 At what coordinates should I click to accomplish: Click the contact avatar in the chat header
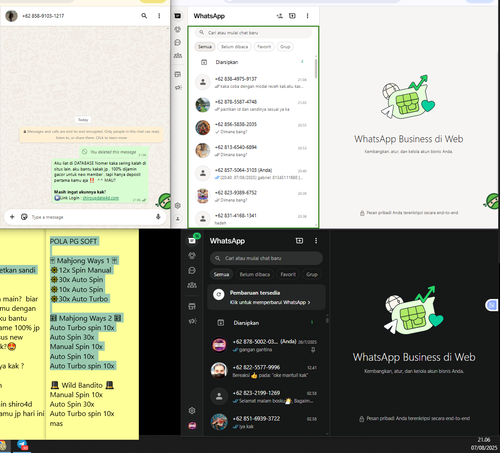point(11,16)
